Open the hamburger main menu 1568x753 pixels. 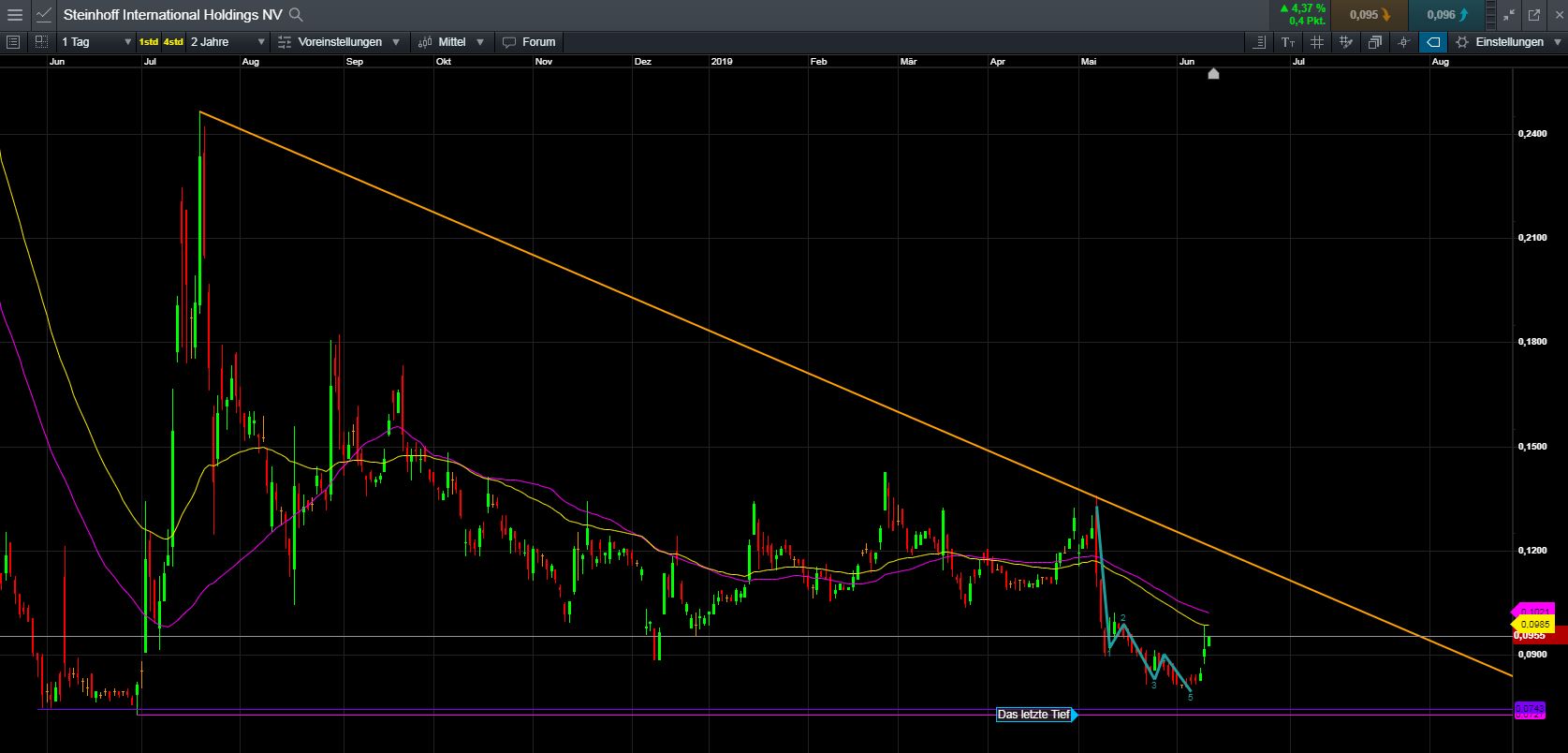click(x=15, y=14)
